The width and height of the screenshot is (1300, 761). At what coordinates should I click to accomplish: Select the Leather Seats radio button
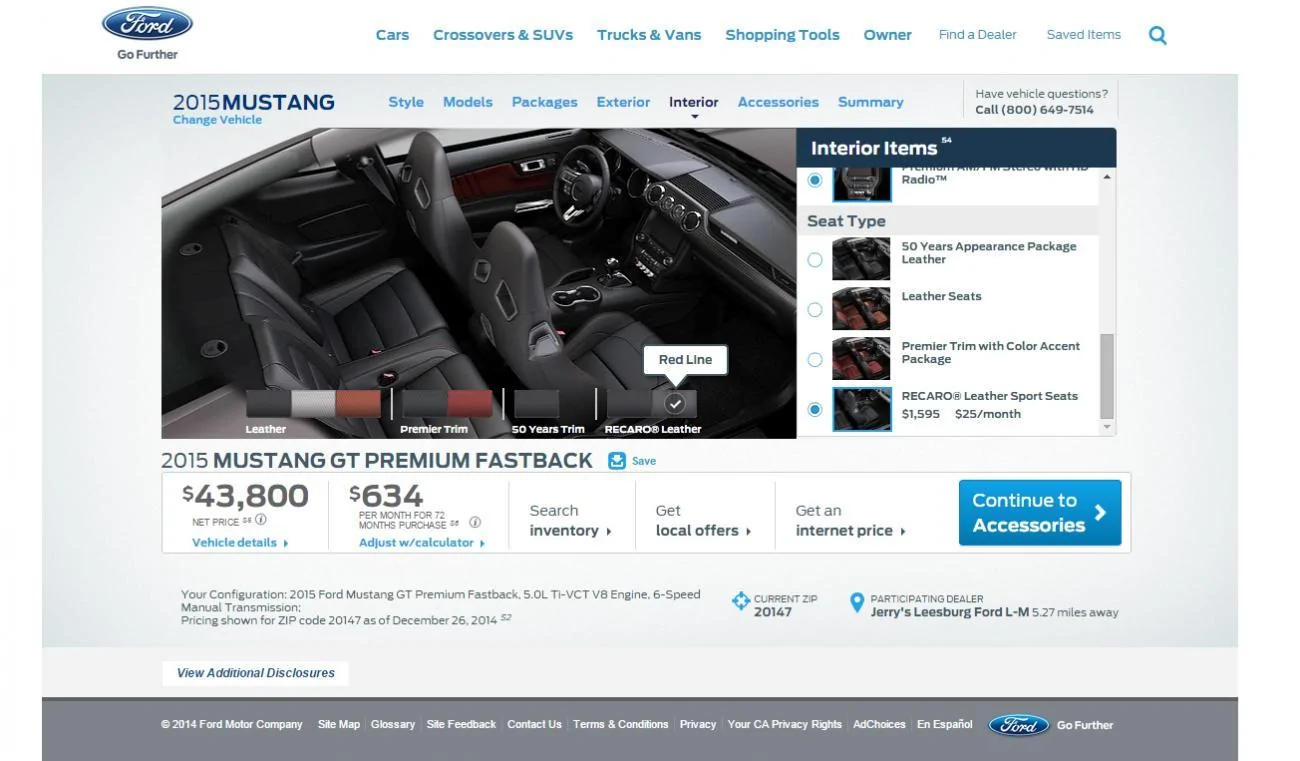click(815, 310)
